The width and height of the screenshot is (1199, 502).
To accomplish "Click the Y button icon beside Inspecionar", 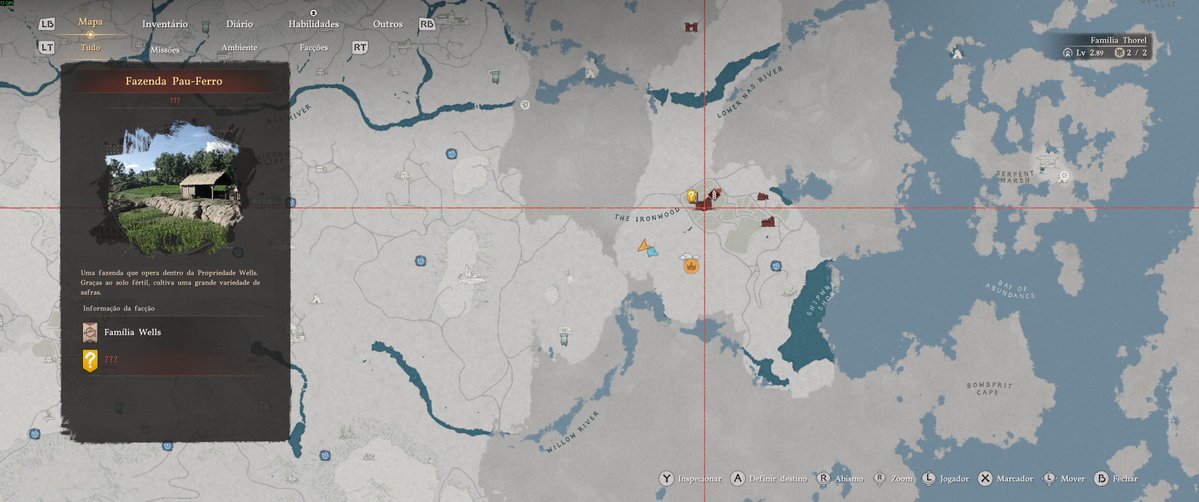I will point(667,479).
